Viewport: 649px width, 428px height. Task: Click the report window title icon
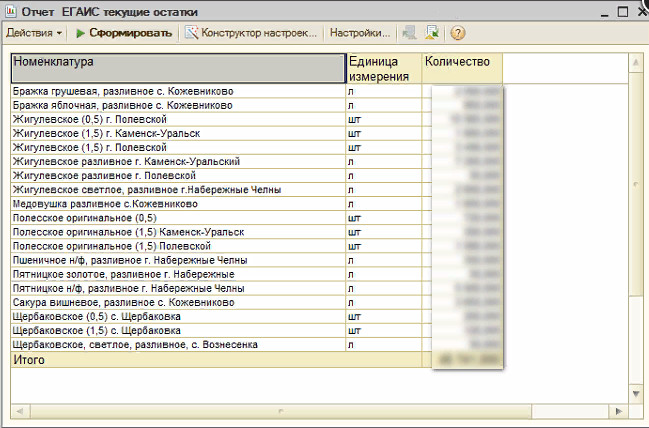pyautogui.click(x=13, y=11)
